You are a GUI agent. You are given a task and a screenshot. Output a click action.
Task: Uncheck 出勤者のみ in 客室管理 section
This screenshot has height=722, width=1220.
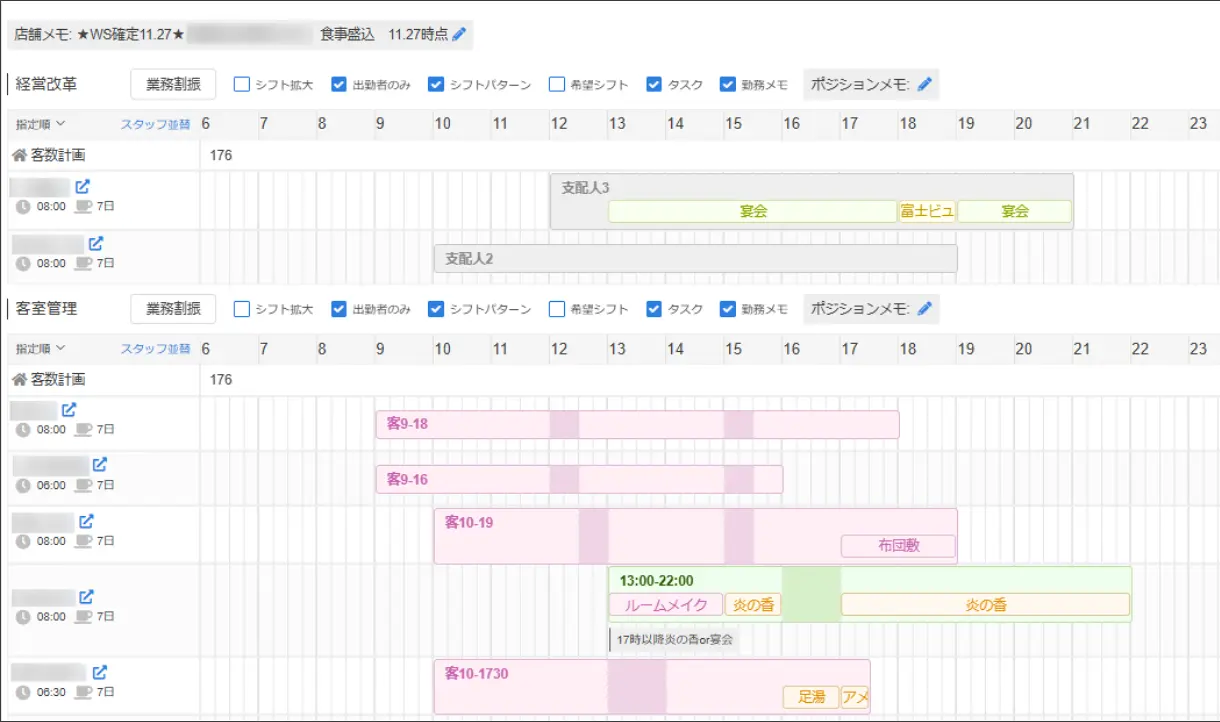[339, 309]
